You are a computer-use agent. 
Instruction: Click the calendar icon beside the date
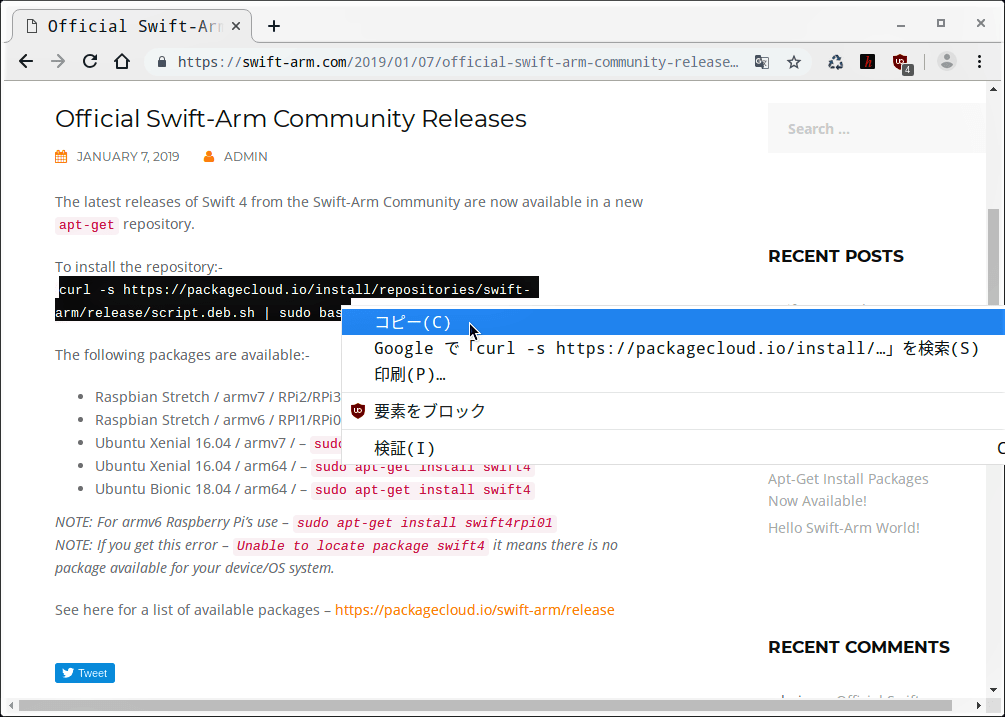click(x=61, y=156)
